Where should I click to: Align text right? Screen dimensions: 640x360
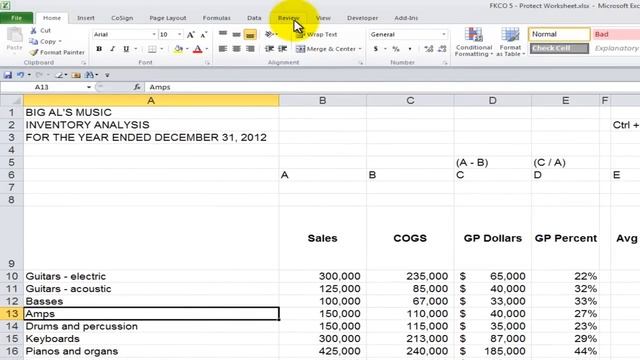[250, 49]
